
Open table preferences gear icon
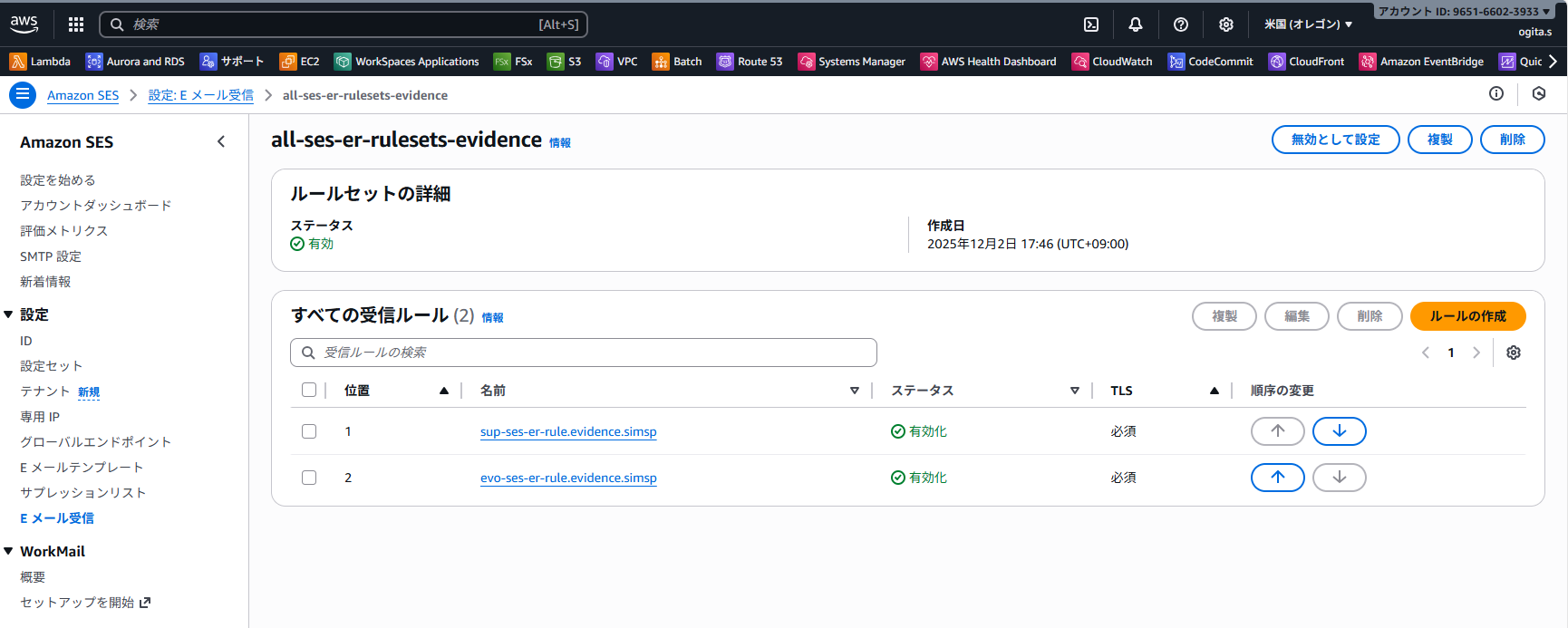pos(1513,353)
